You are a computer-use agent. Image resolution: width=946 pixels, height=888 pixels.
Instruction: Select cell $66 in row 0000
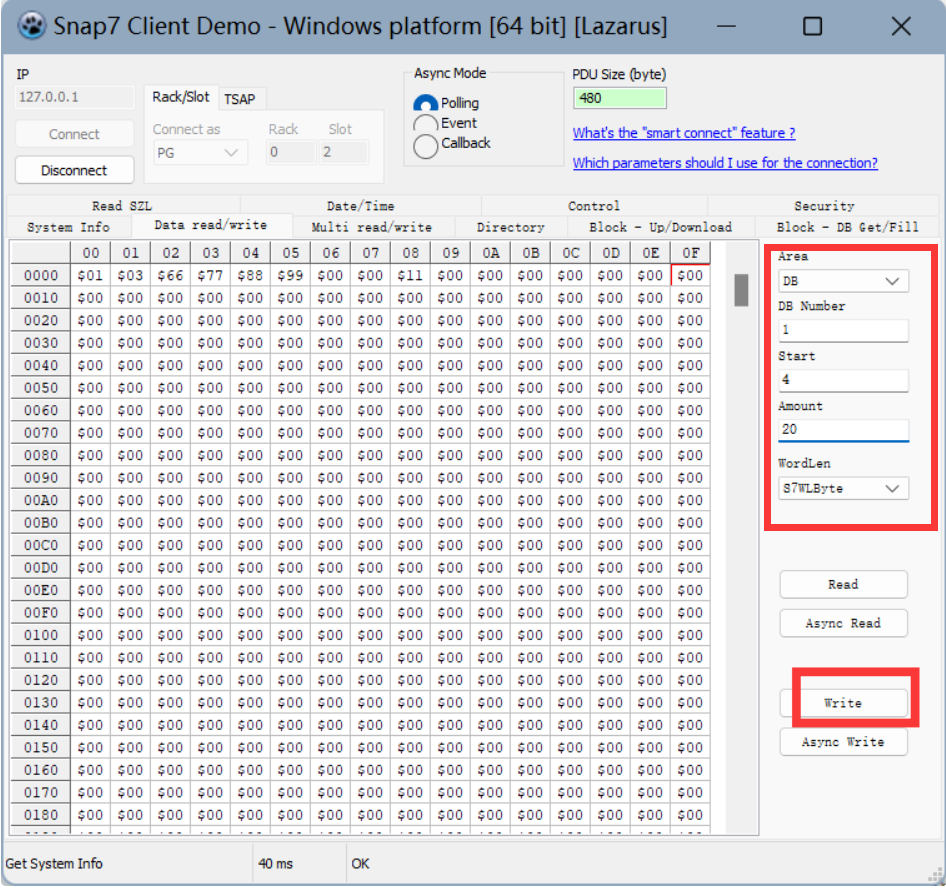(170, 276)
